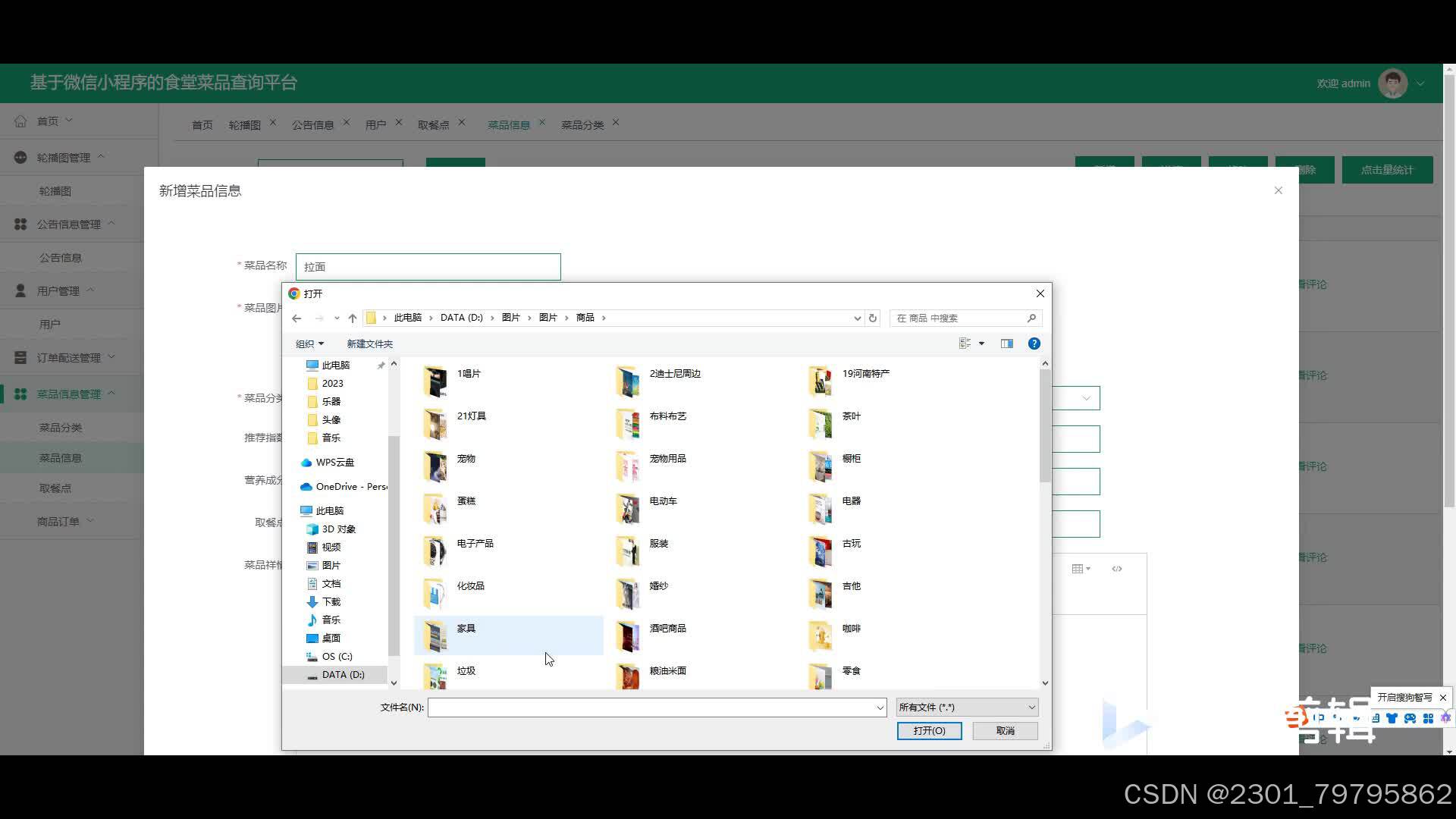Open the file dialog help icon

[x=1034, y=344]
